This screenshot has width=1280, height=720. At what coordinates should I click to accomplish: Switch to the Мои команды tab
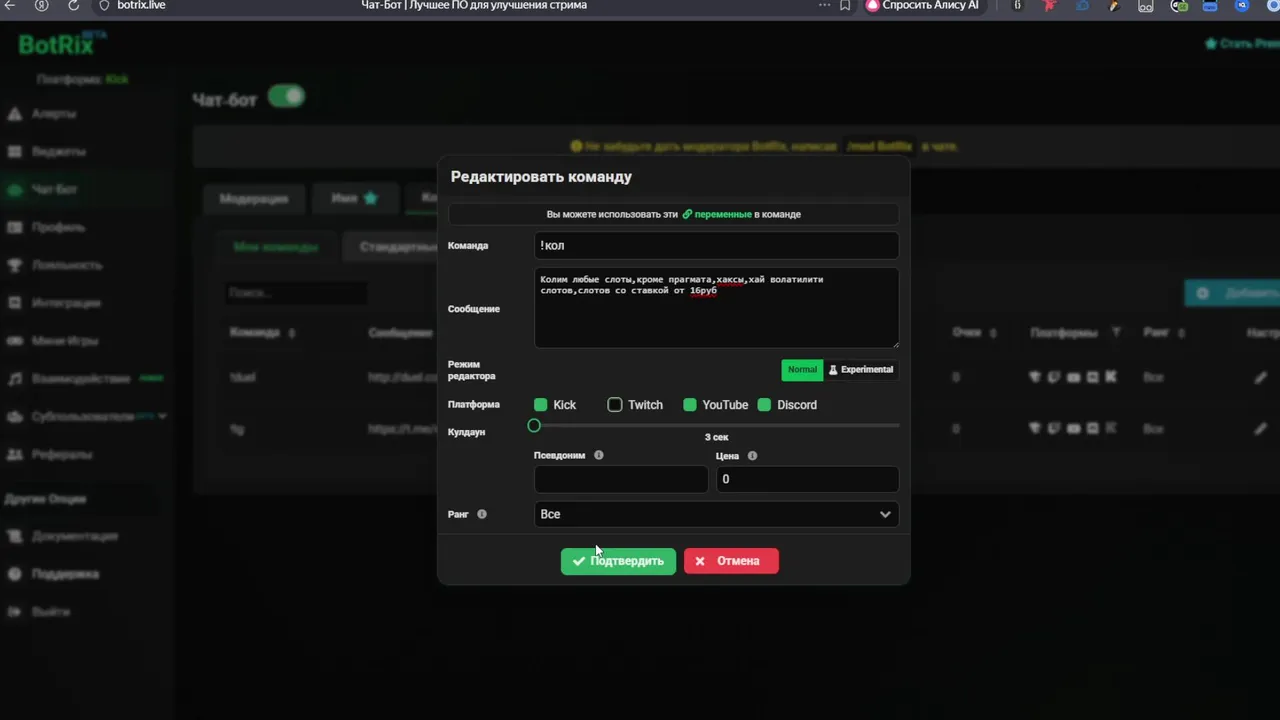pyautogui.click(x=276, y=247)
